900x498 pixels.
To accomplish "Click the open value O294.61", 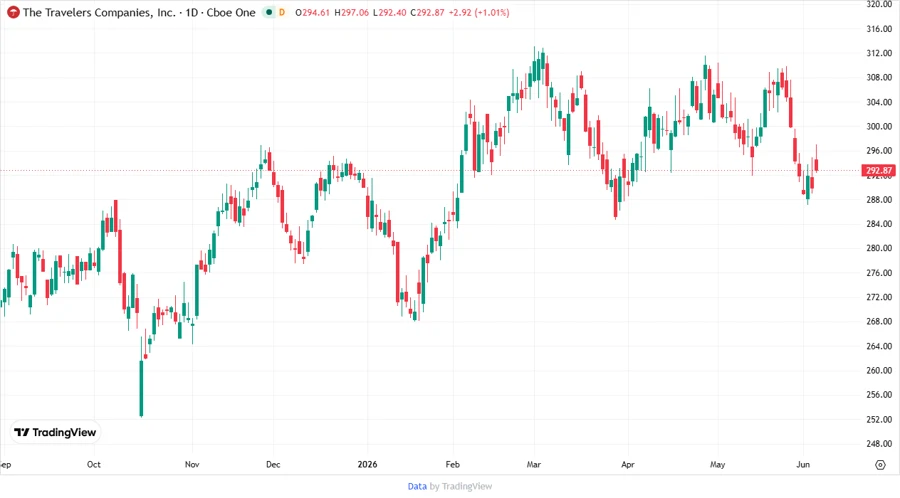I will (x=312, y=13).
